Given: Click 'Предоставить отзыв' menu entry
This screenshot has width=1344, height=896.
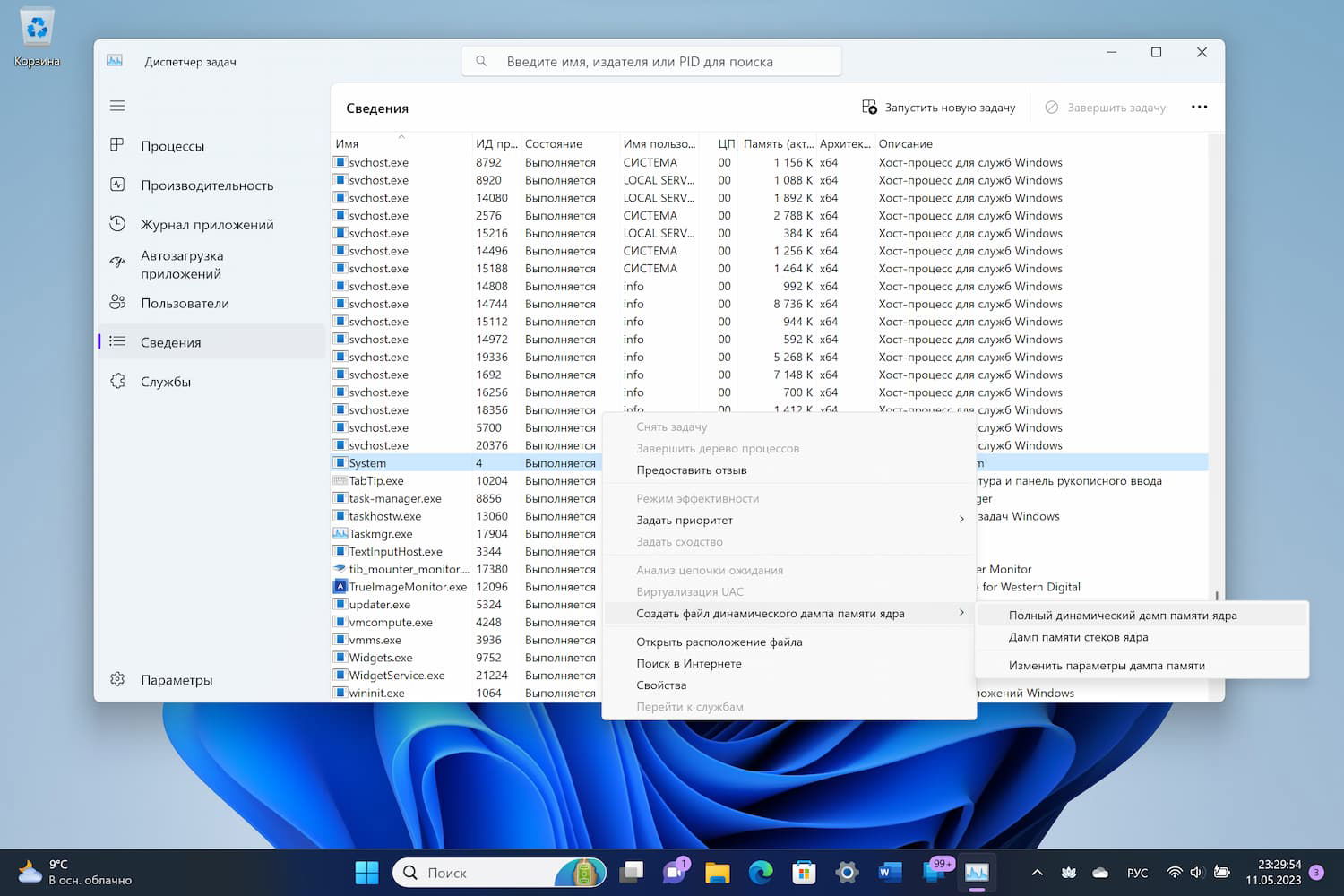Looking at the screenshot, I should coord(691,470).
